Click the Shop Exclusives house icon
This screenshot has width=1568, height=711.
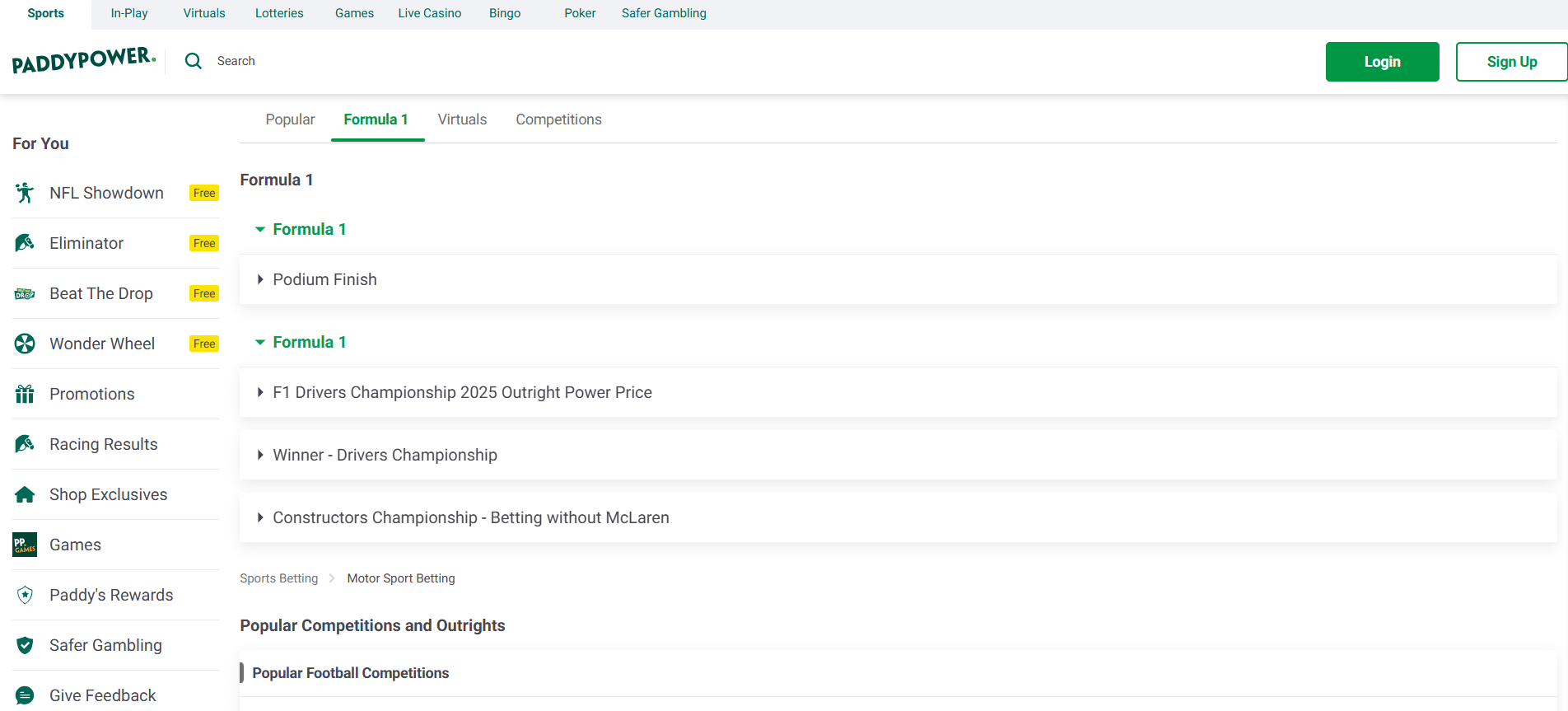25,494
